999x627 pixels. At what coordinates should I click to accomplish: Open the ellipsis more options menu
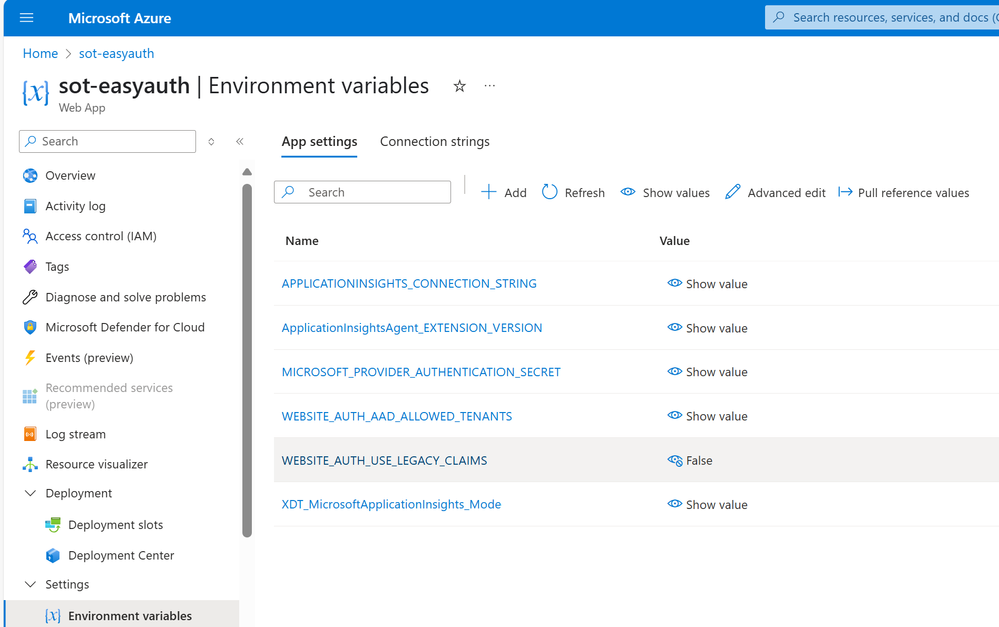pos(489,87)
